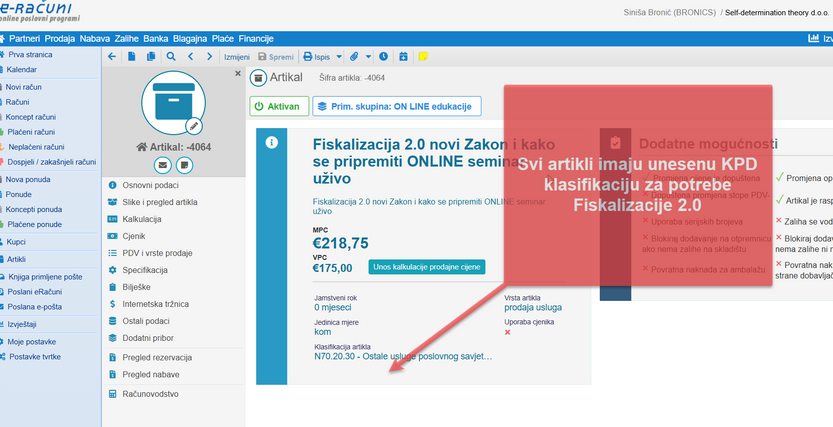Open Artikli in the sidebar

pyautogui.click(x=16, y=259)
